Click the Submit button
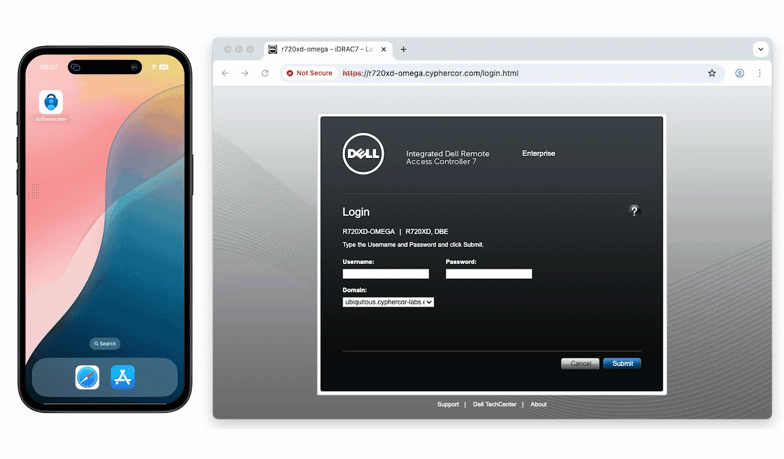This screenshot has width=784, height=459. tap(622, 364)
